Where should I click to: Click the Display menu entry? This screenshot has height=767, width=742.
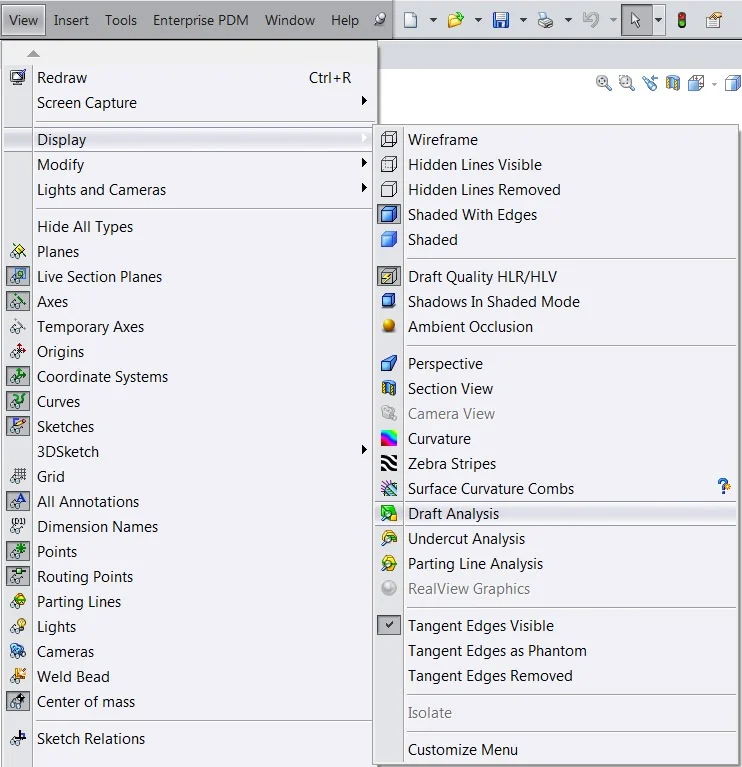click(x=188, y=139)
